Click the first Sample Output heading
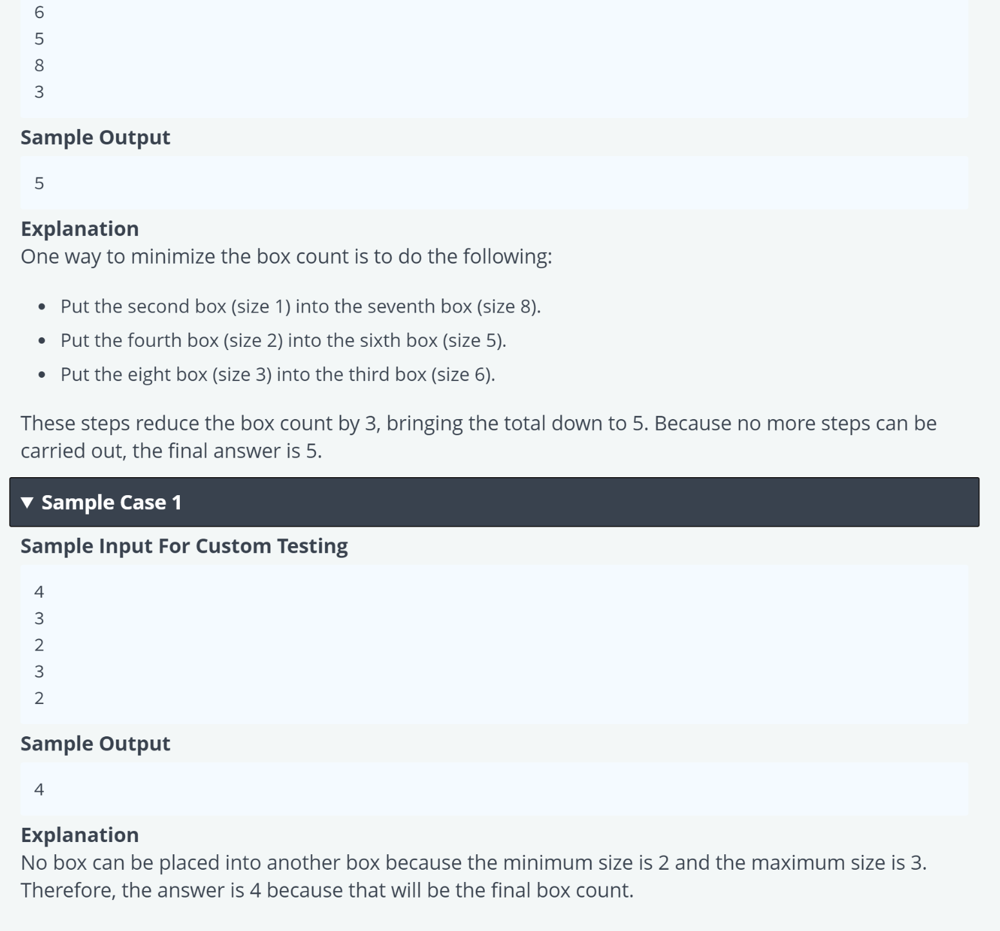Viewport: 1000px width, 931px height. click(x=96, y=138)
